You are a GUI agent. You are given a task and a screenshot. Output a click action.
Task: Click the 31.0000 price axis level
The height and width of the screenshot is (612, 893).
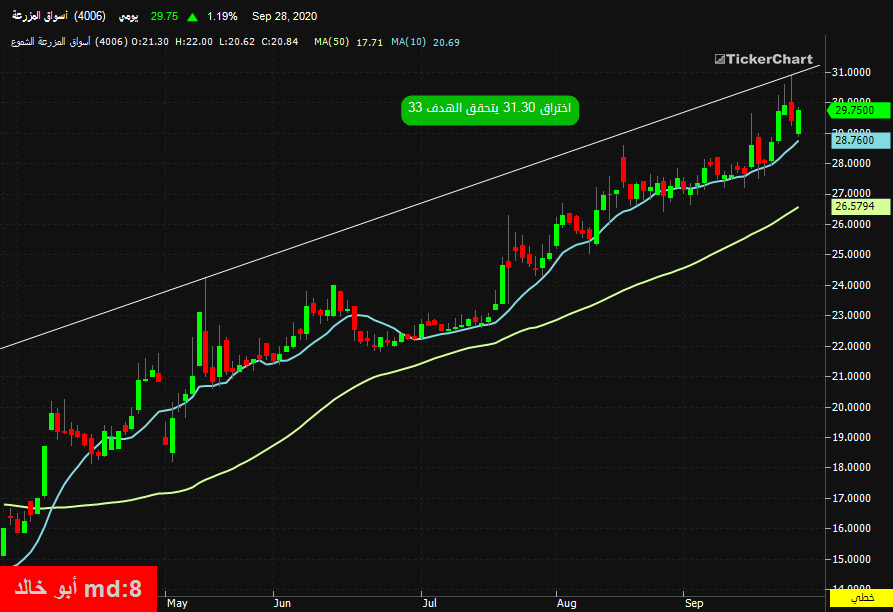point(851,72)
